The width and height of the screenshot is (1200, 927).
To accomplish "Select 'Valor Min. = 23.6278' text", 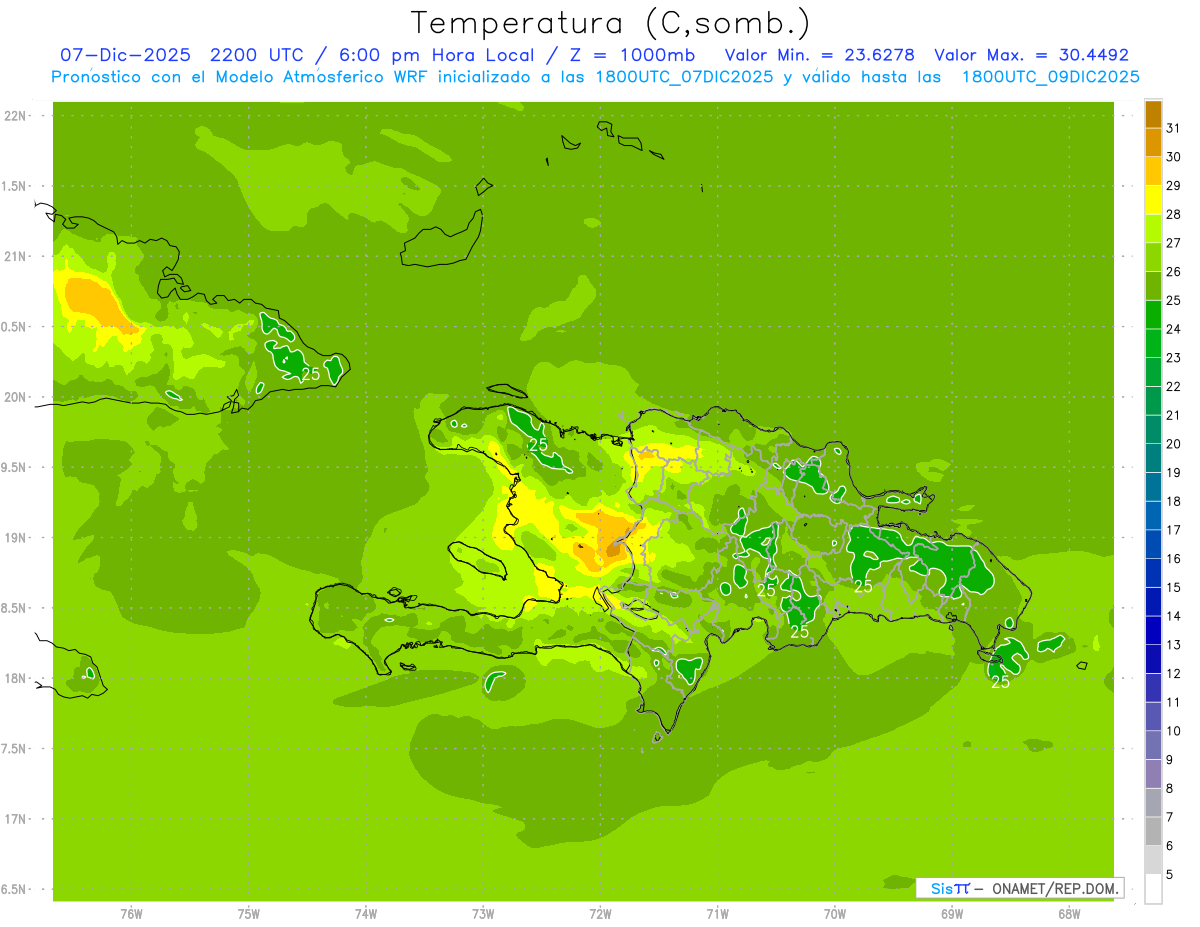I will (x=818, y=55).
